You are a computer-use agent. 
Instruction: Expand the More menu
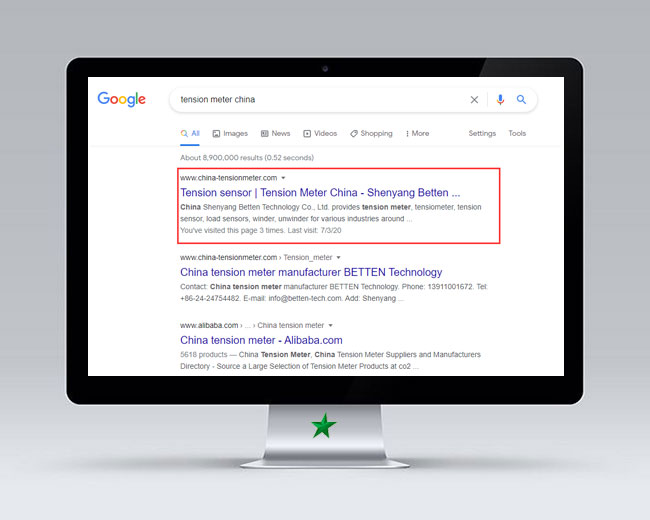click(x=417, y=133)
